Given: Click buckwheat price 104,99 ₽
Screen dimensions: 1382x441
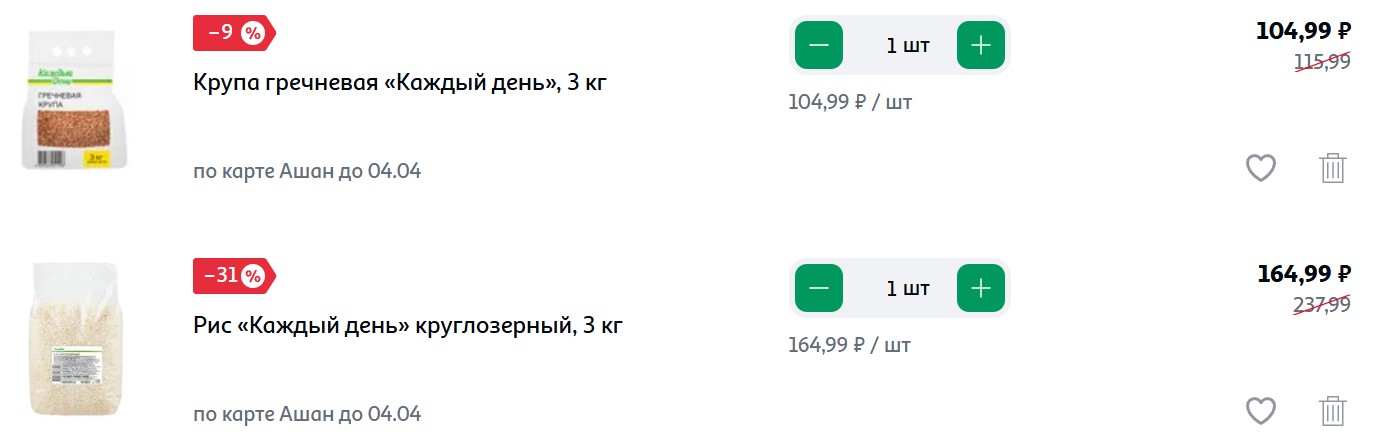Looking at the screenshot, I should (1304, 31).
